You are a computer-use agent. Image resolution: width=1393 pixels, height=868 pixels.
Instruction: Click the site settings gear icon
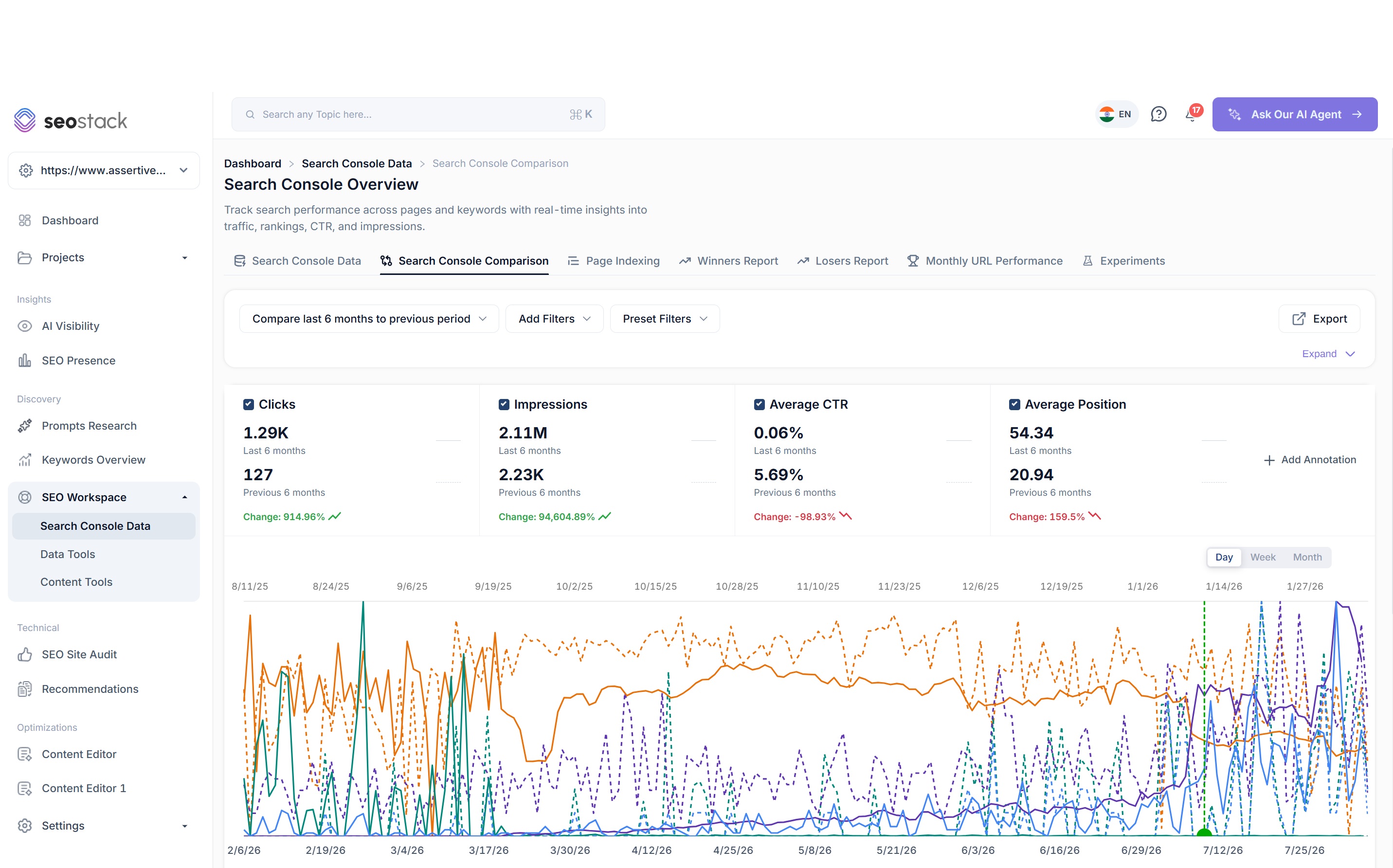point(26,170)
